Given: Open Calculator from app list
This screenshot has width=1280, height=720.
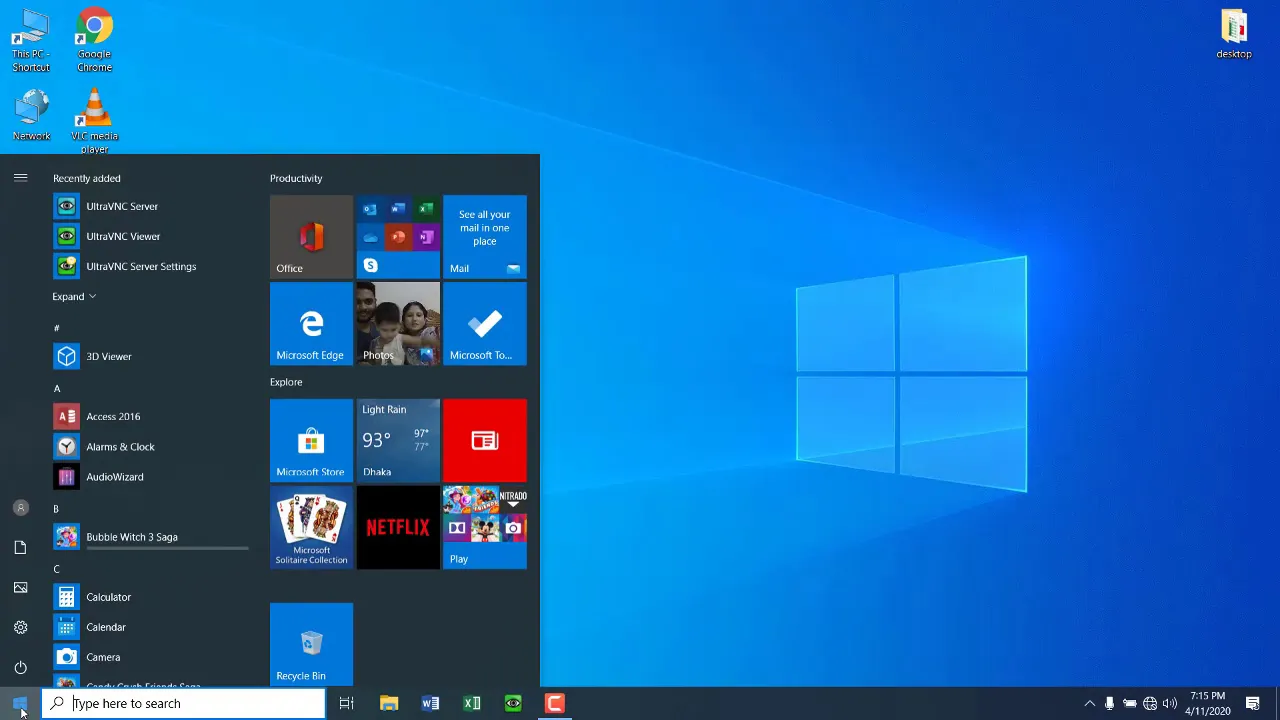Looking at the screenshot, I should [x=150, y=597].
